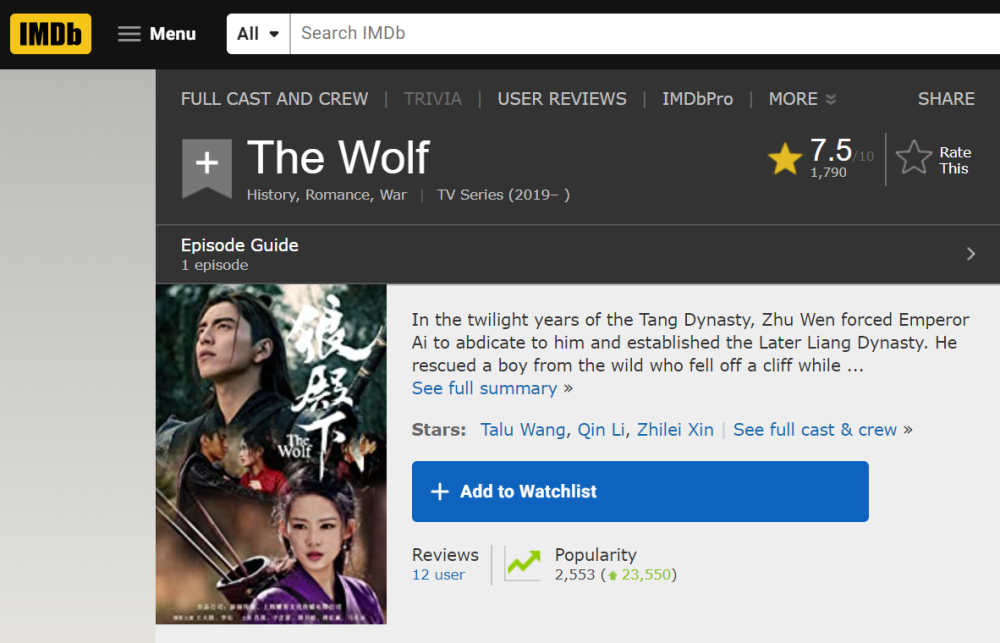Click the gold rating star
The width and height of the screenshot is (1000, 643).
click(x=785, y=159)
